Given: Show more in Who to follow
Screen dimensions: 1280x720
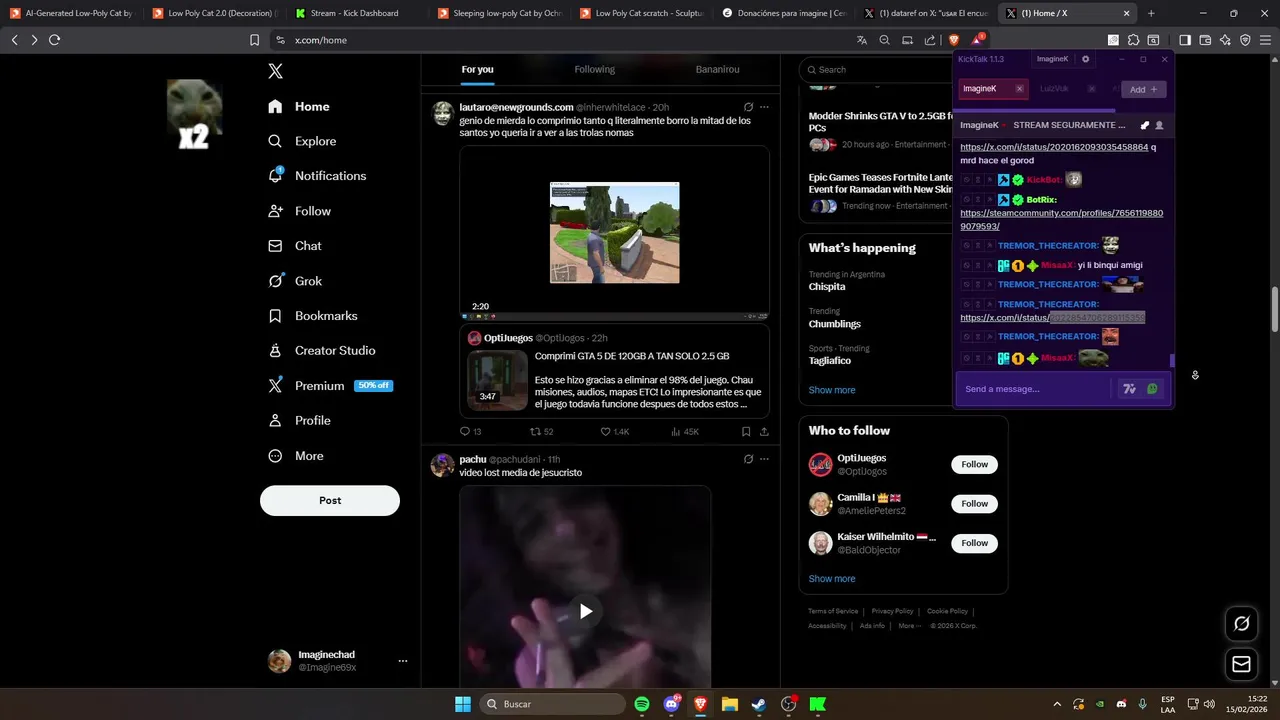Looking at the screenshot, I should coord(832,579).
